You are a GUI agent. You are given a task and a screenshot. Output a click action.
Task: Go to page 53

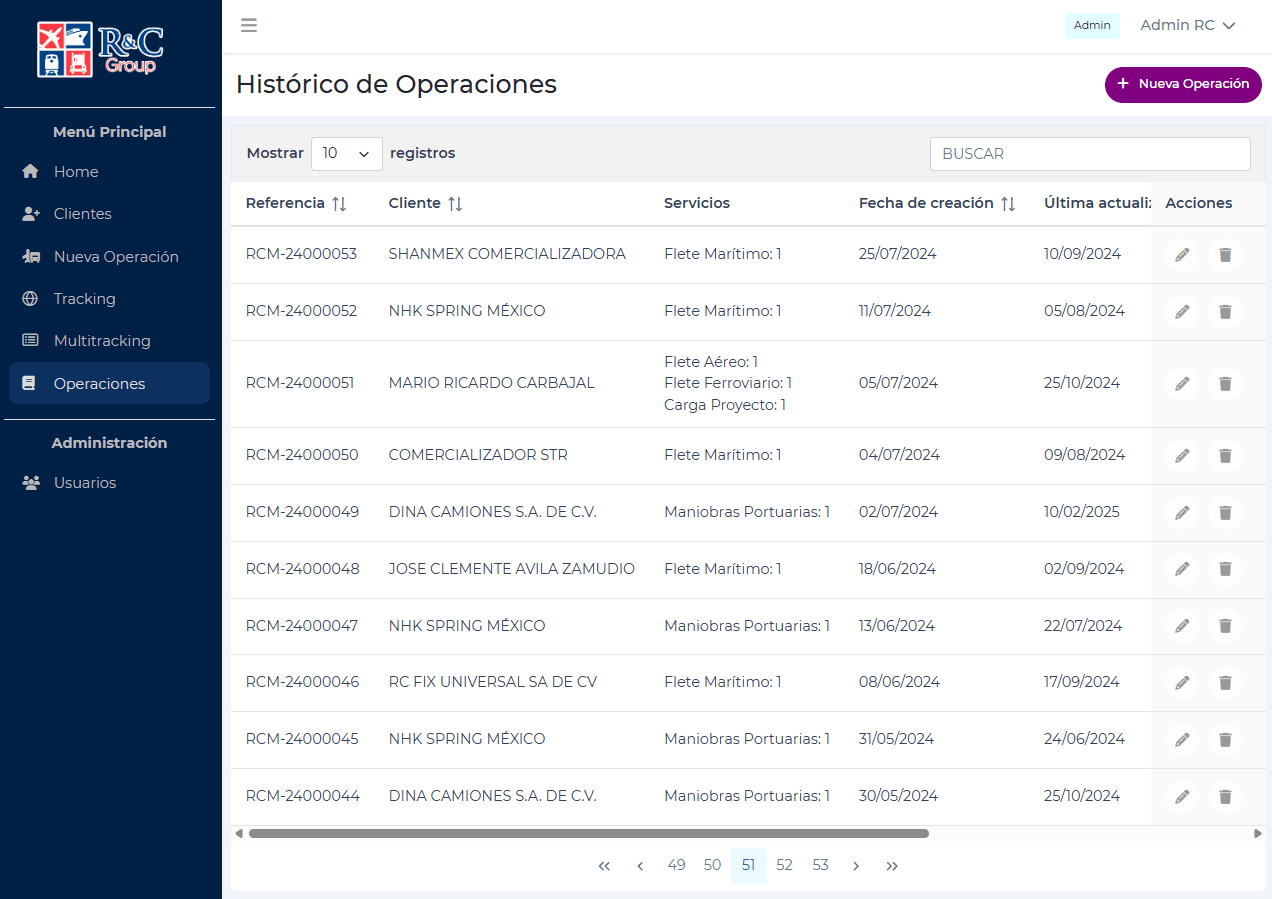tap(820, 866)
